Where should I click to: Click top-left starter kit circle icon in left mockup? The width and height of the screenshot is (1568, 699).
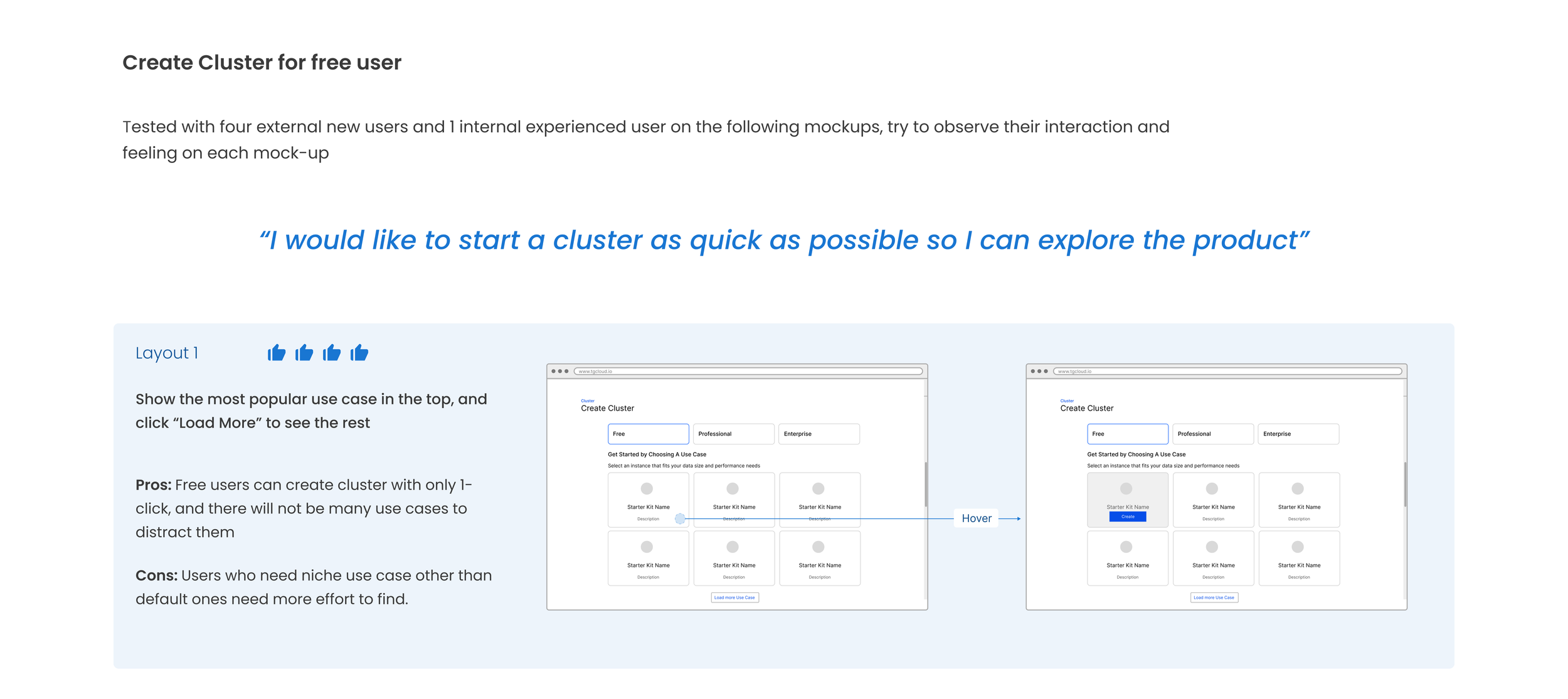pos(647,488)
